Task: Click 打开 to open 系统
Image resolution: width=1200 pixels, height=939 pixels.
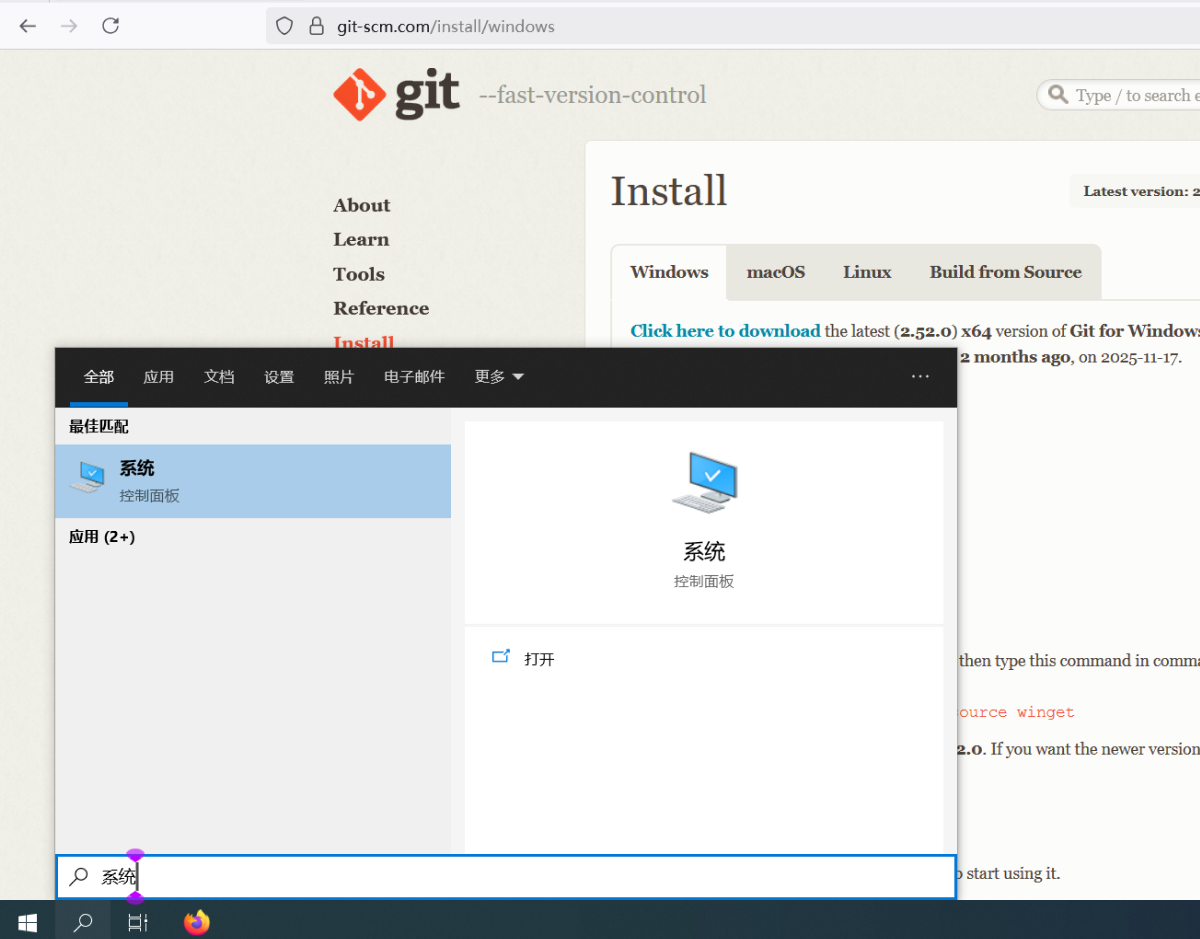Action: [x=539, y=659]
